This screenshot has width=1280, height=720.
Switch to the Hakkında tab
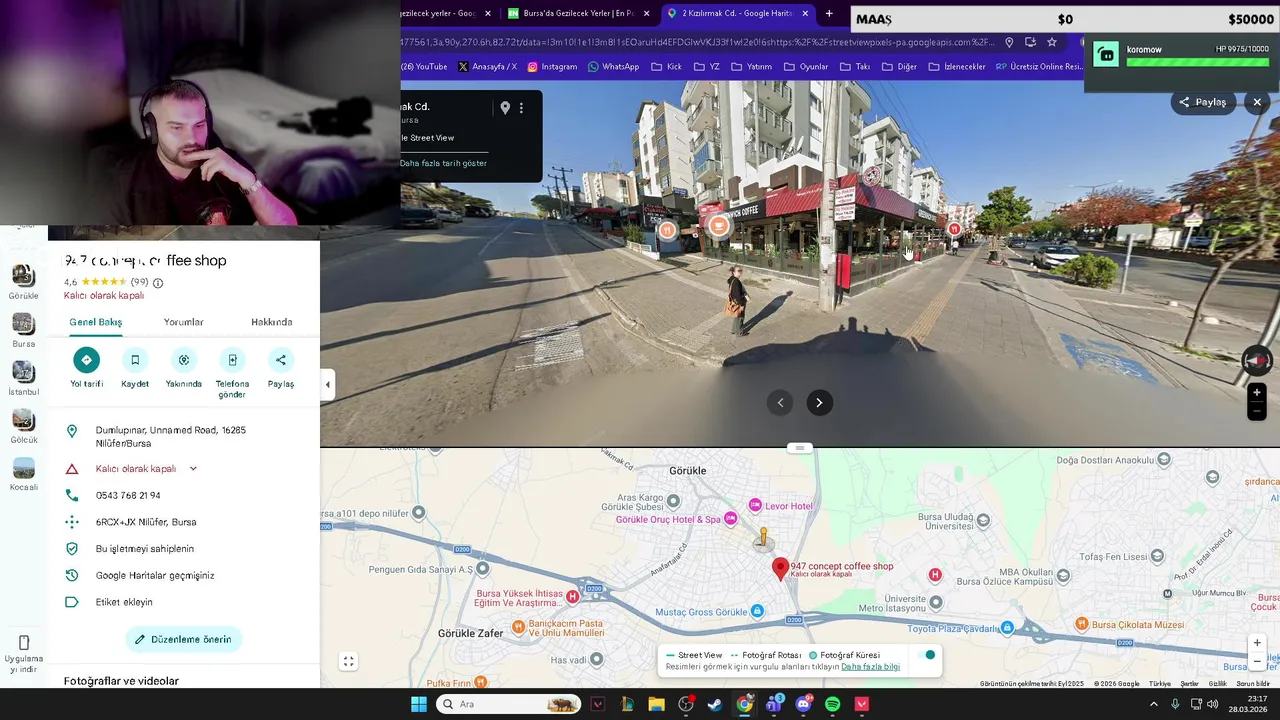tap(272, 322)
